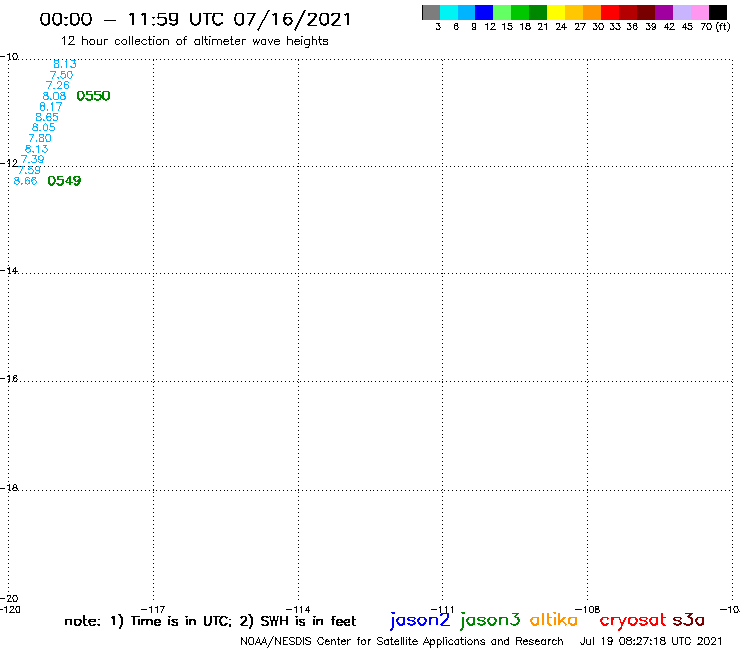Click the gray swatch in the color legend
740x650 pixels.
[x=431, y=12]
